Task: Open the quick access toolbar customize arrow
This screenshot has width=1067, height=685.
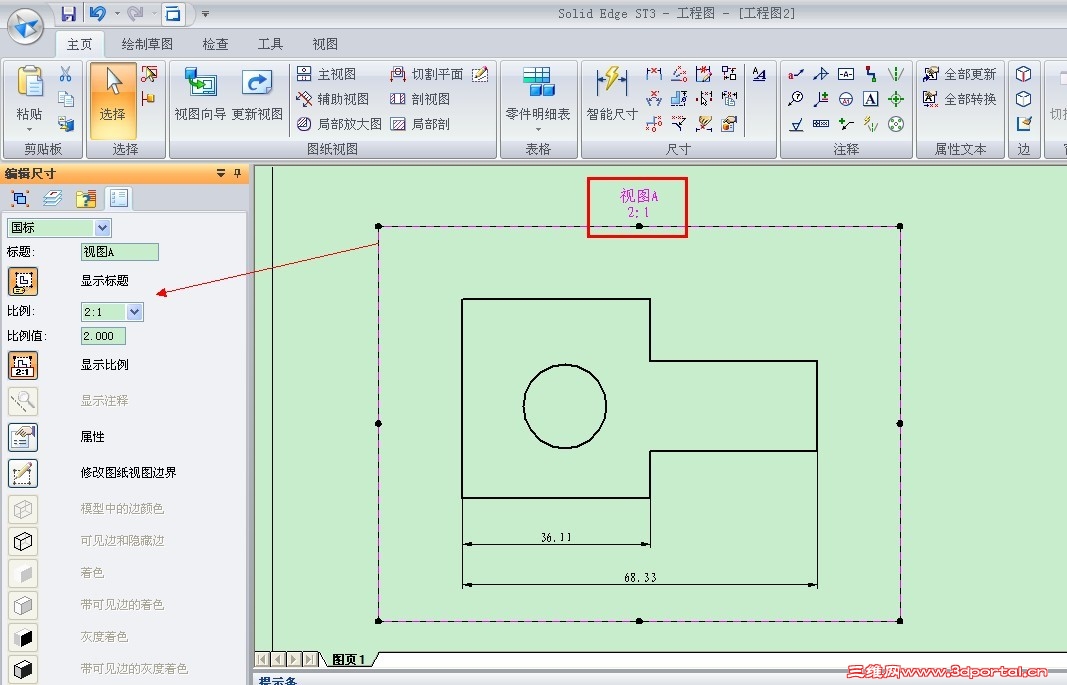Action: (x=206, y=14)
